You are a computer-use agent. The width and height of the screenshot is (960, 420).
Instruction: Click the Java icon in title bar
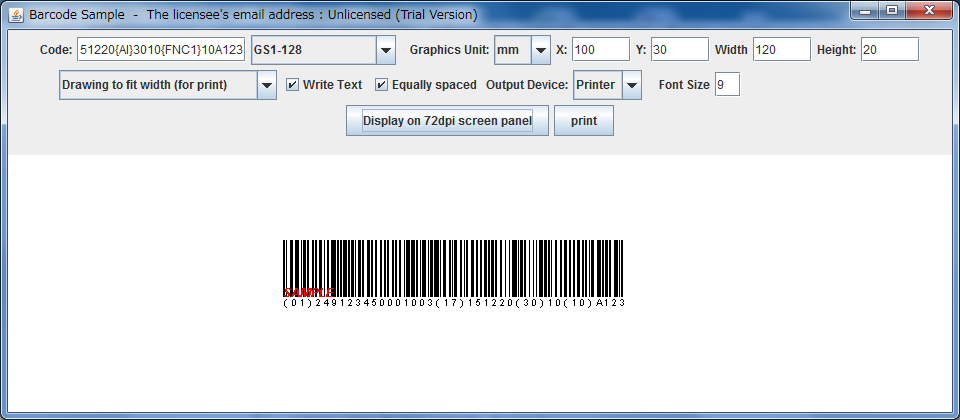[17, 14]
